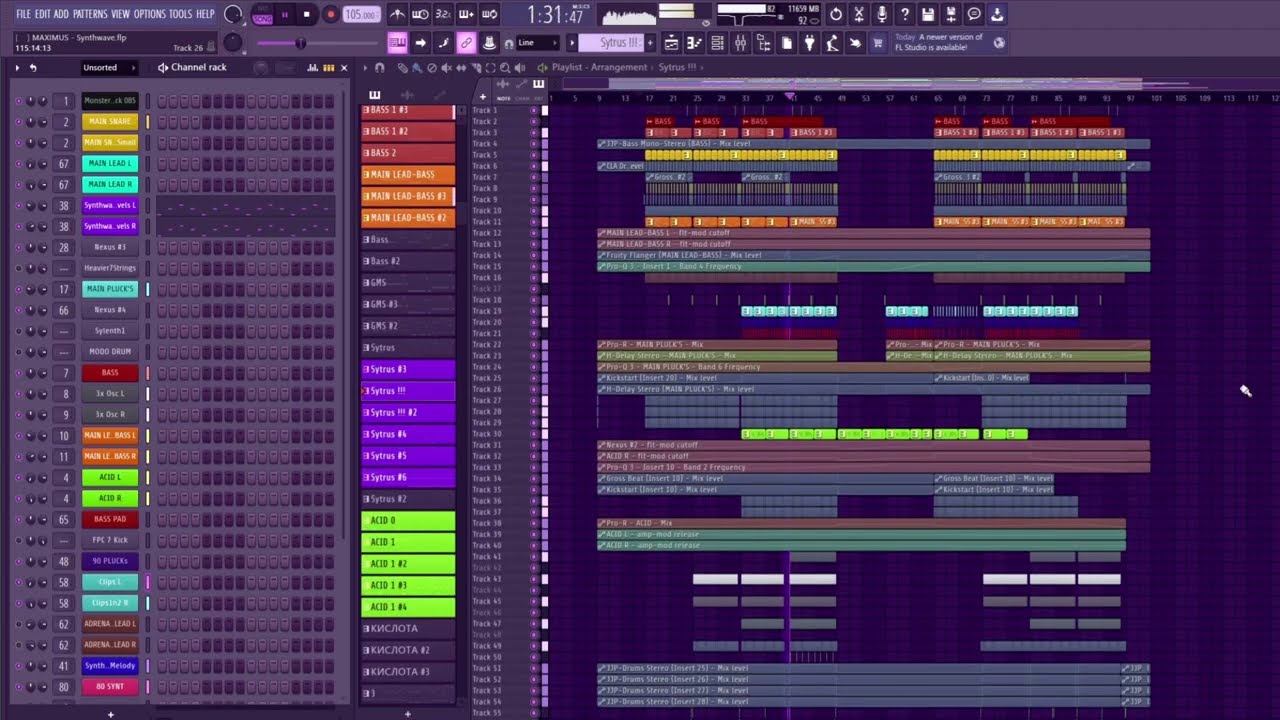Toggle loop recording icon
The height and width of the screenshot is (720, 1280).
(489, 15)
